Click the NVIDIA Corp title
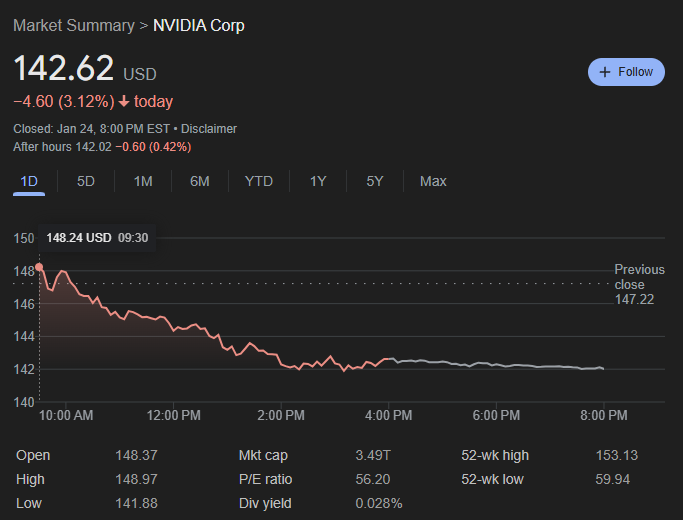 pos(199,26)
